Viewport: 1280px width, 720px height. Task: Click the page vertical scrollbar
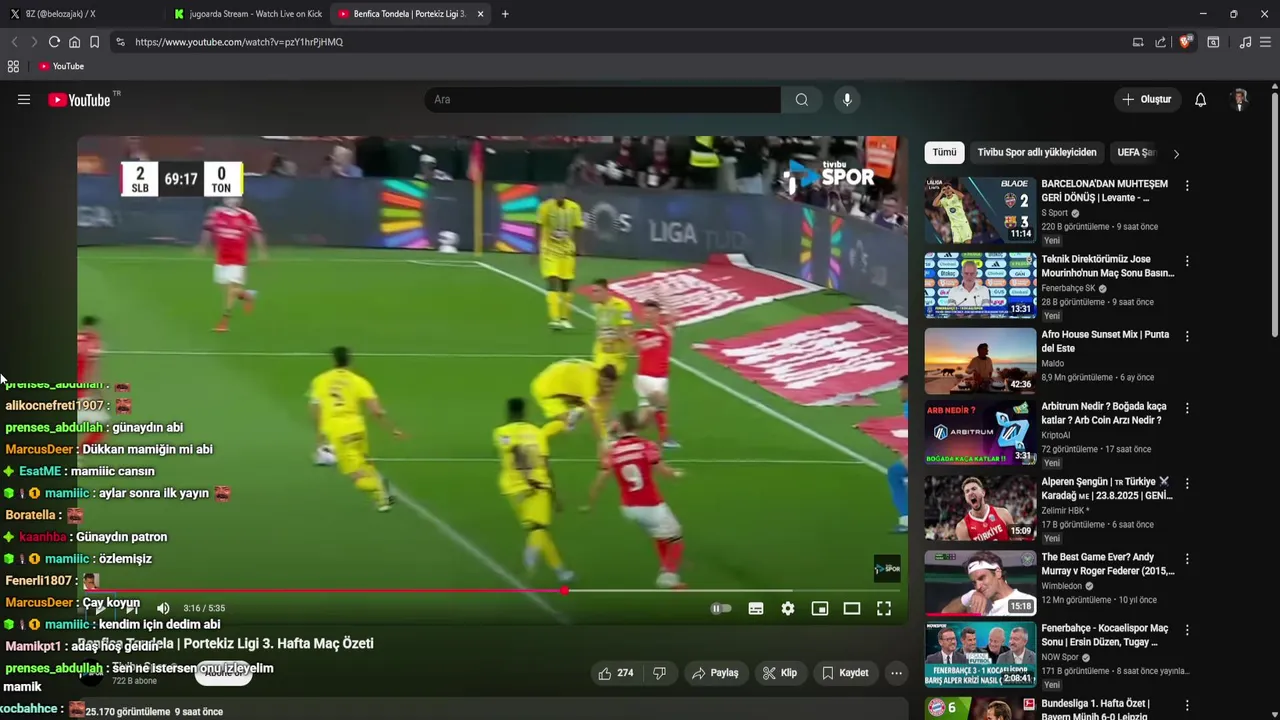point(1275,215)
